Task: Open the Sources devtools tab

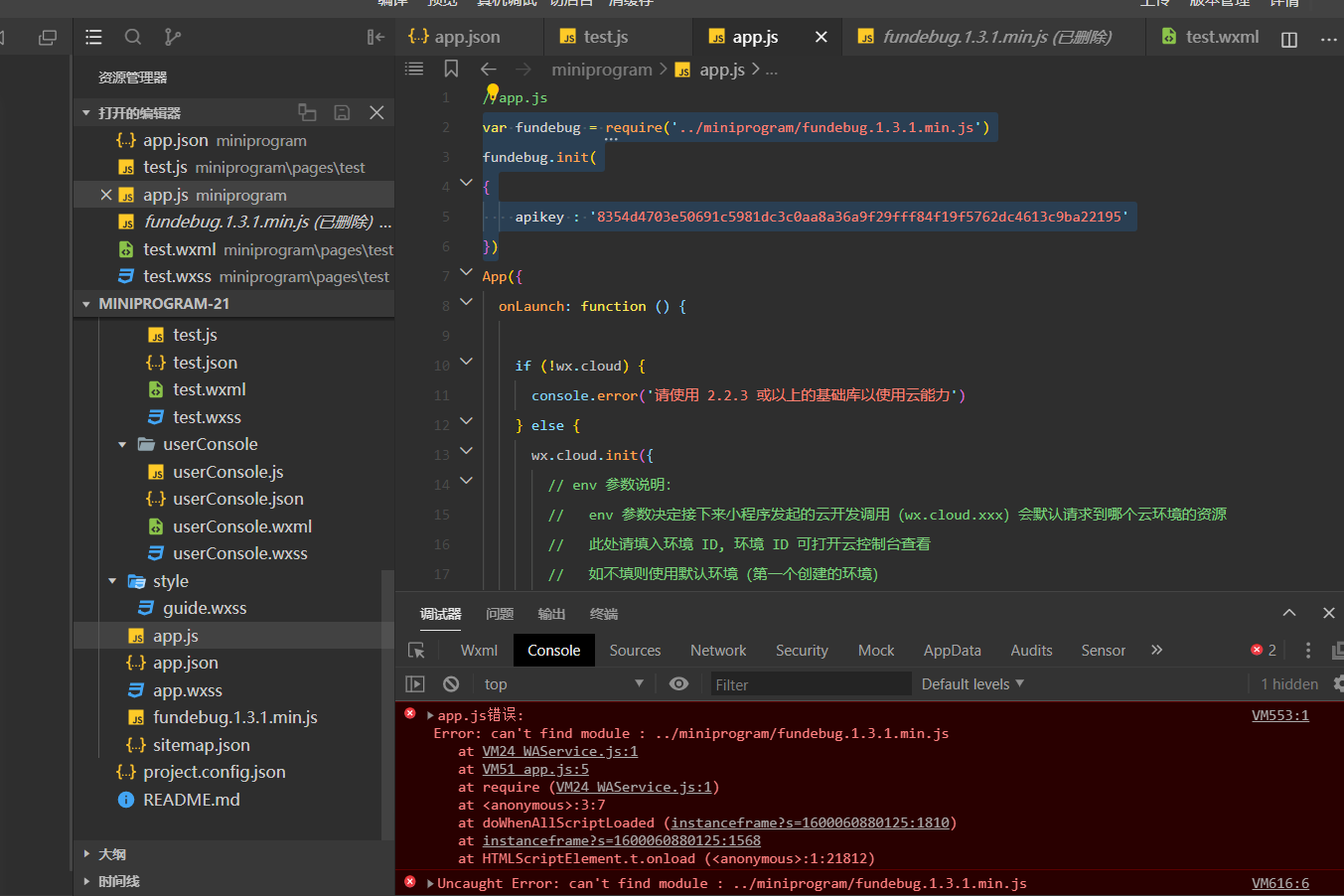Action: [x=635, y=651]
